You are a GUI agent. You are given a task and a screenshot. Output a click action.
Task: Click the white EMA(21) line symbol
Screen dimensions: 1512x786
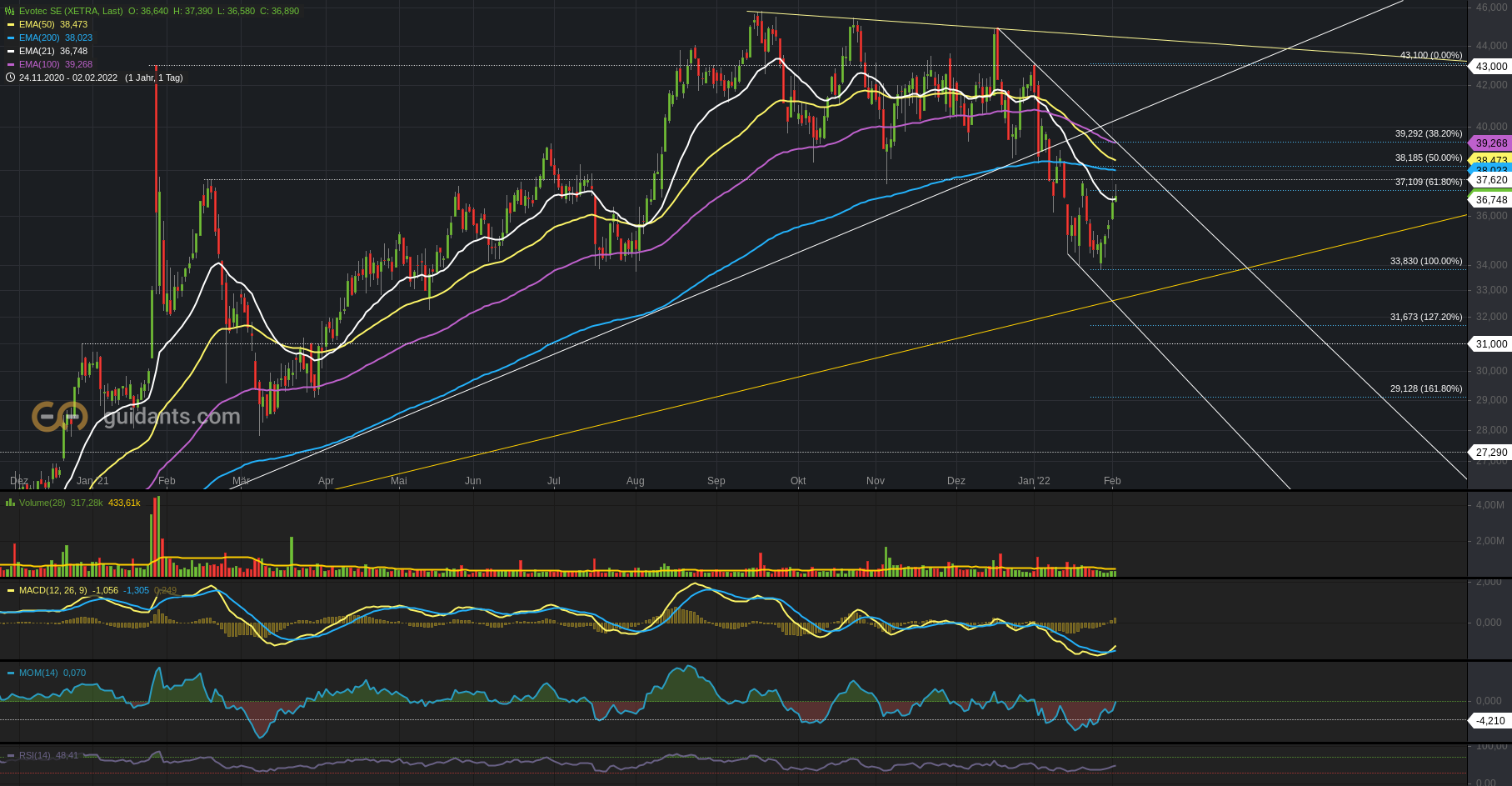[x=11, y=51]
